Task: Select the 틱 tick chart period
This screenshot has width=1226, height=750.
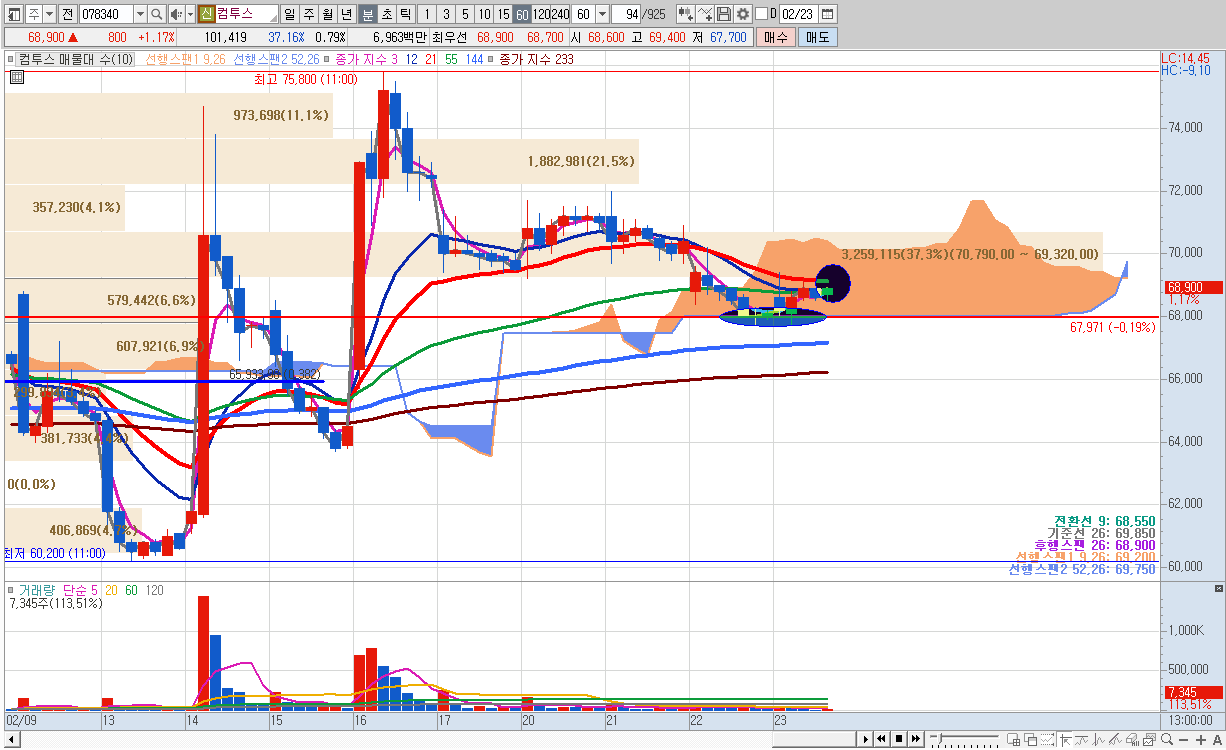Action: pos(405,14)
